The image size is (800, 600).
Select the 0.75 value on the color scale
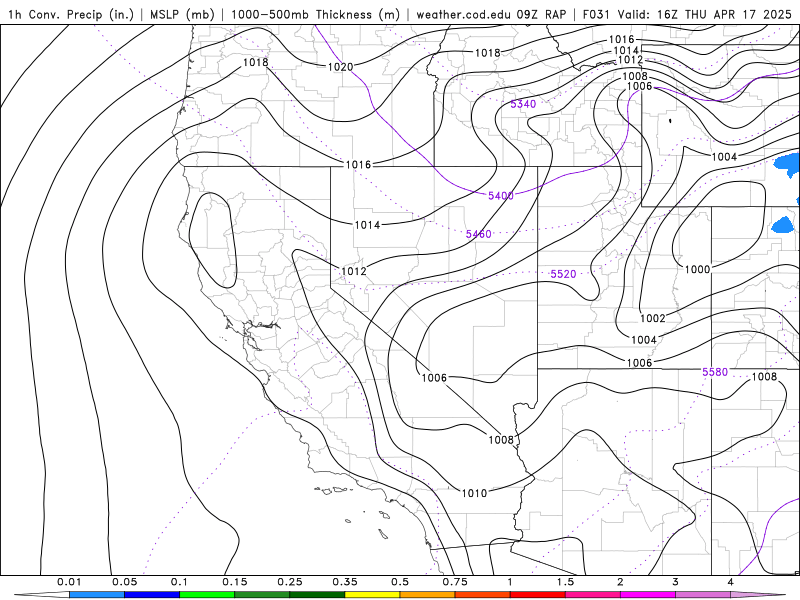[x=455, y=582]
